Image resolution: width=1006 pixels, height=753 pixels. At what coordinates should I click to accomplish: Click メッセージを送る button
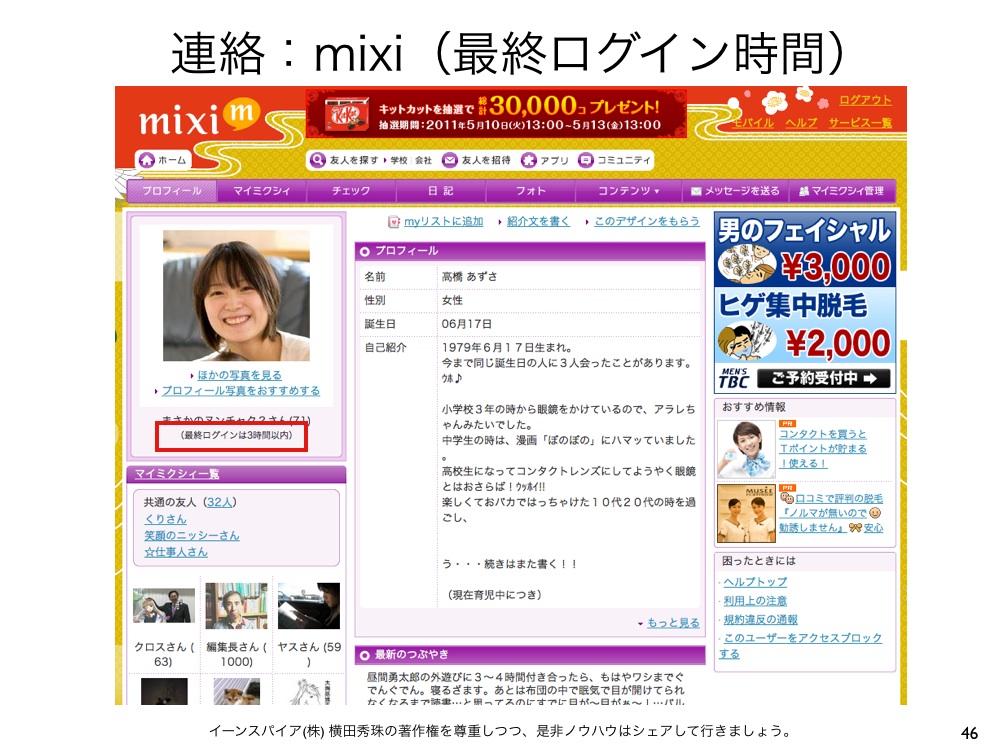[x=735, y=190]
